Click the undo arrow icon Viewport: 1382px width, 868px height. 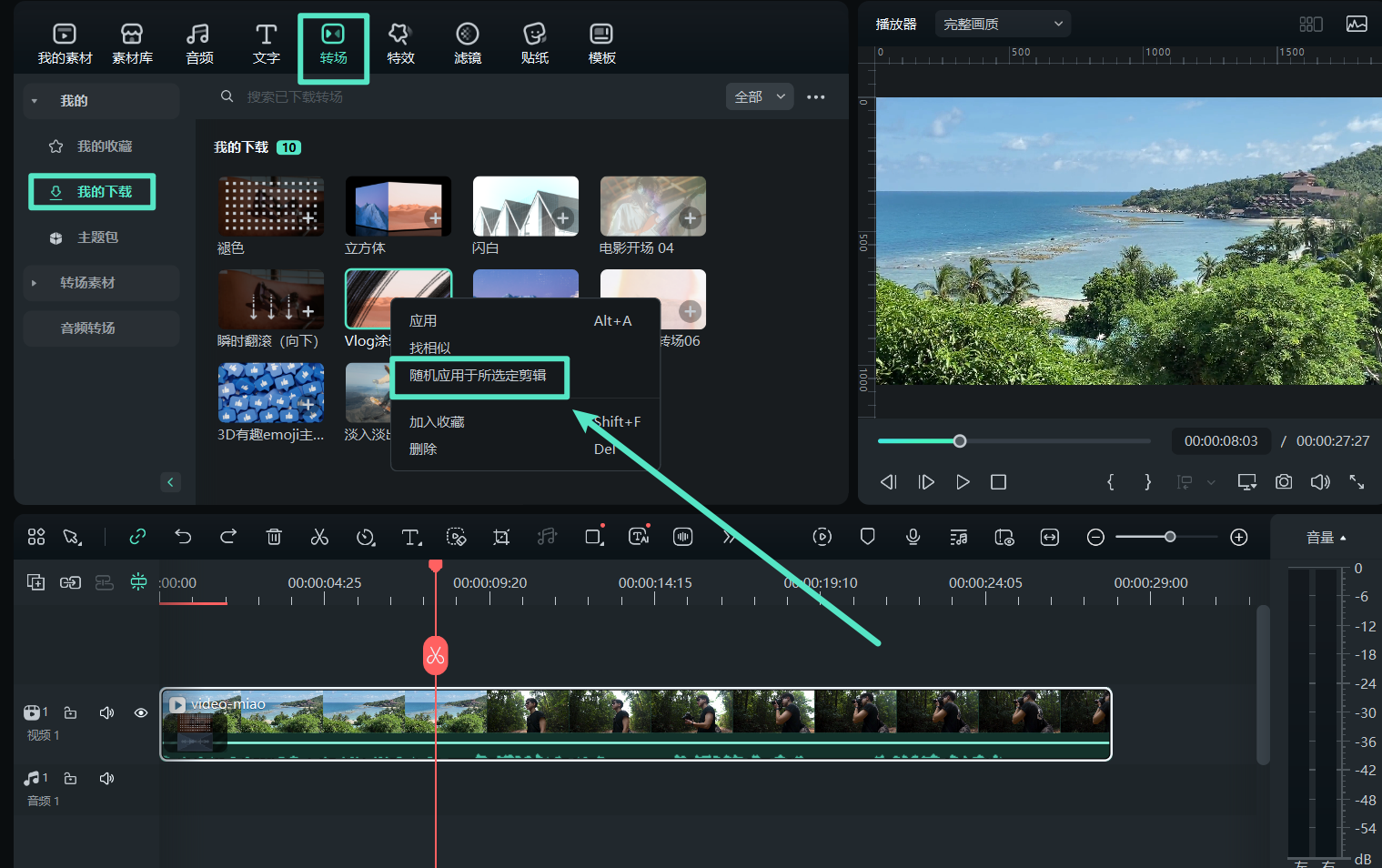tap(183, 537)
